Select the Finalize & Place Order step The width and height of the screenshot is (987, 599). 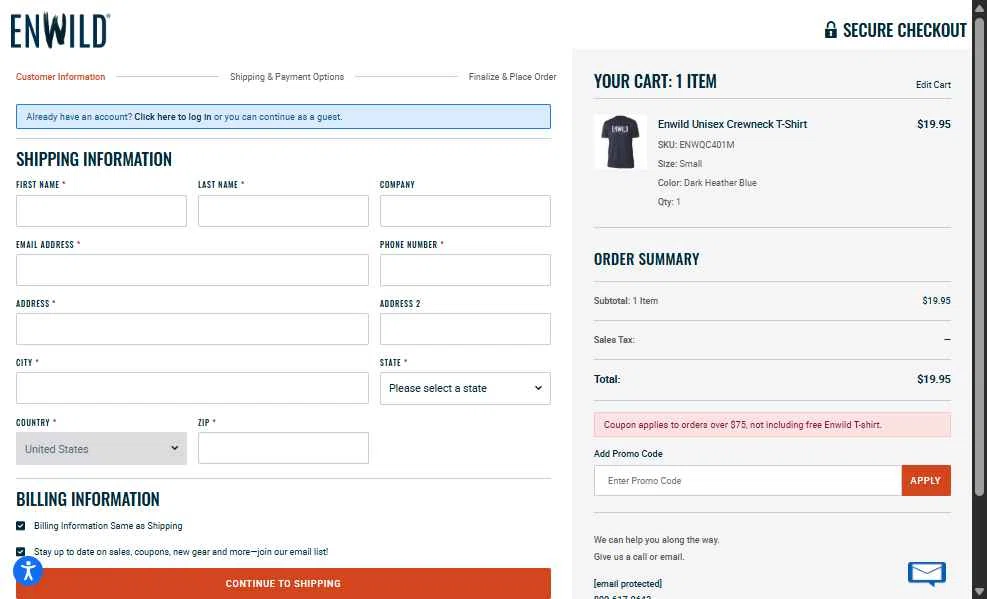click(512, 77)
